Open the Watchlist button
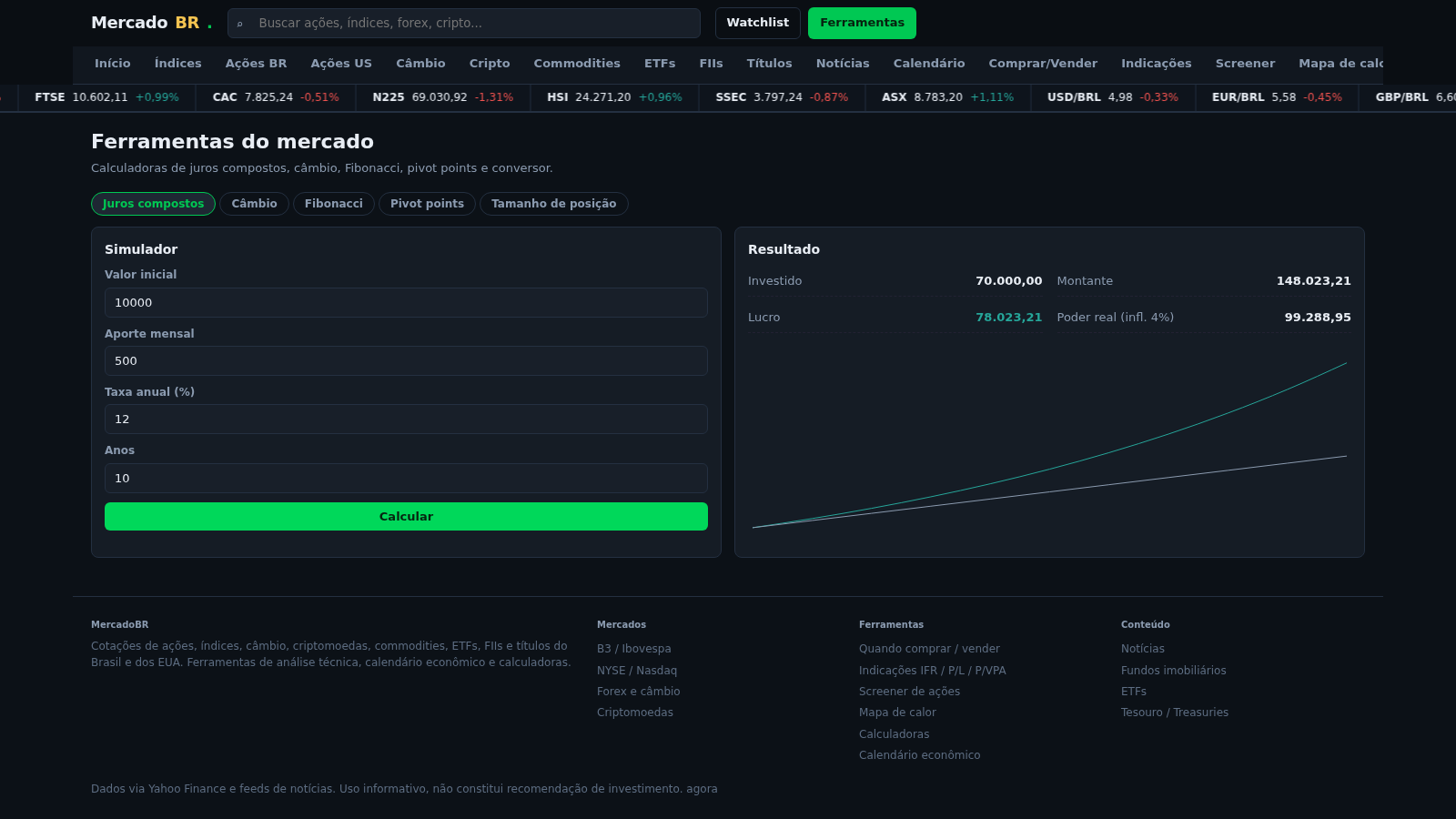This screenshot has width=1456, height=819. pos(757,23)
